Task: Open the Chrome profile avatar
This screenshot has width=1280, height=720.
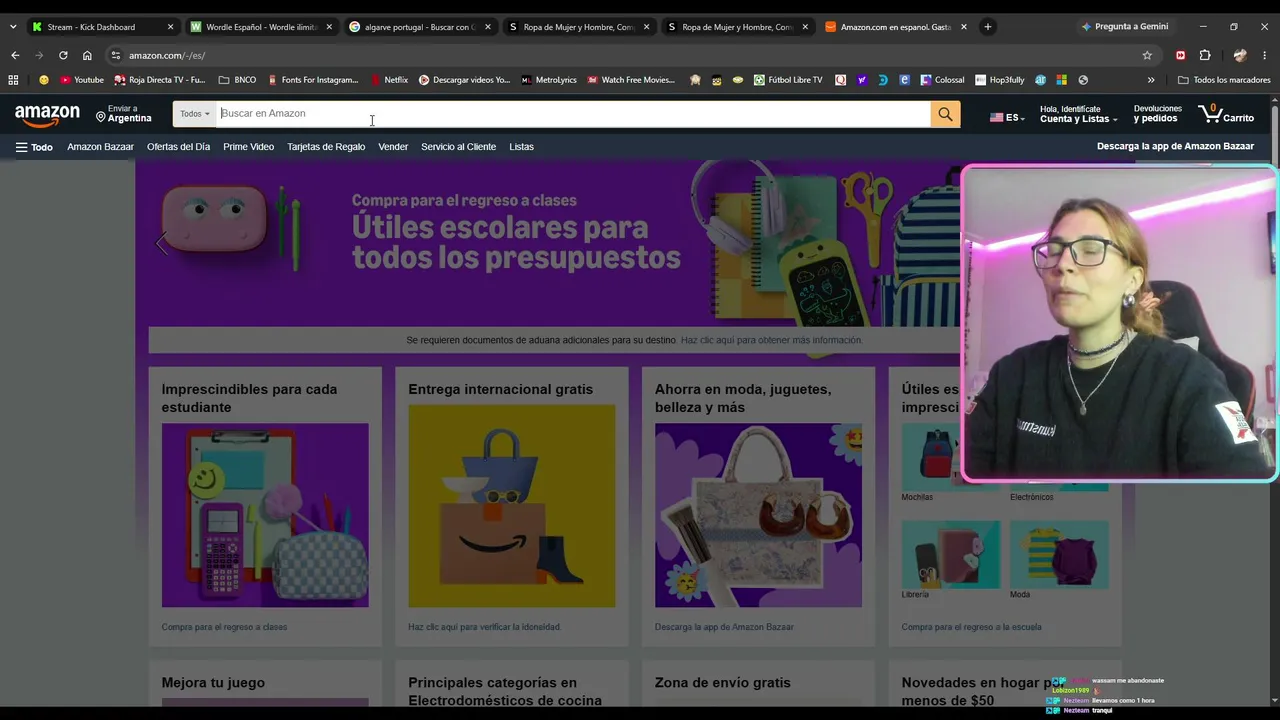Action: [1240, 55]
